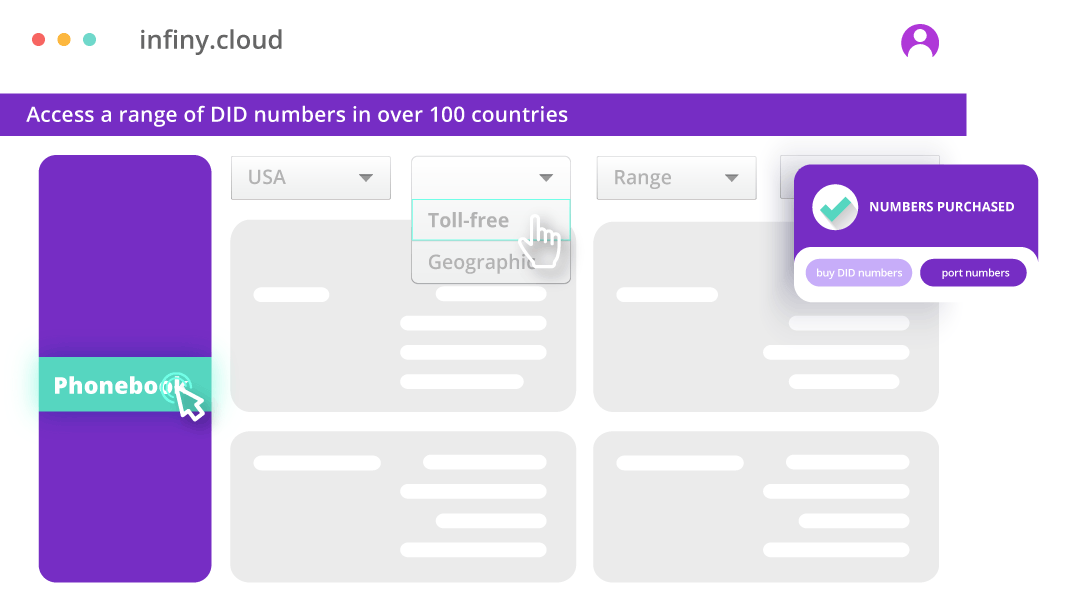The width and height of the screenshot is (1080, 608).
Task: Click the buy DID numbers button
Action: [858, 272]
